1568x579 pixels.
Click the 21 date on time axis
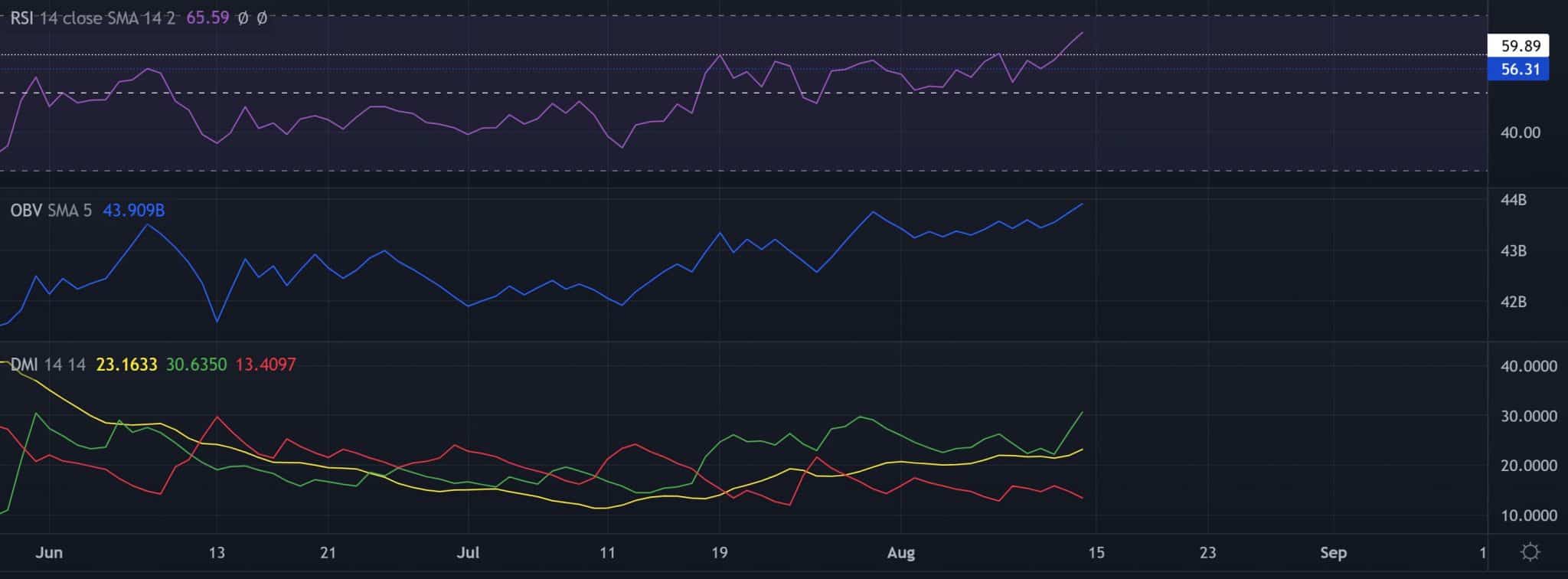coord(328,552)
